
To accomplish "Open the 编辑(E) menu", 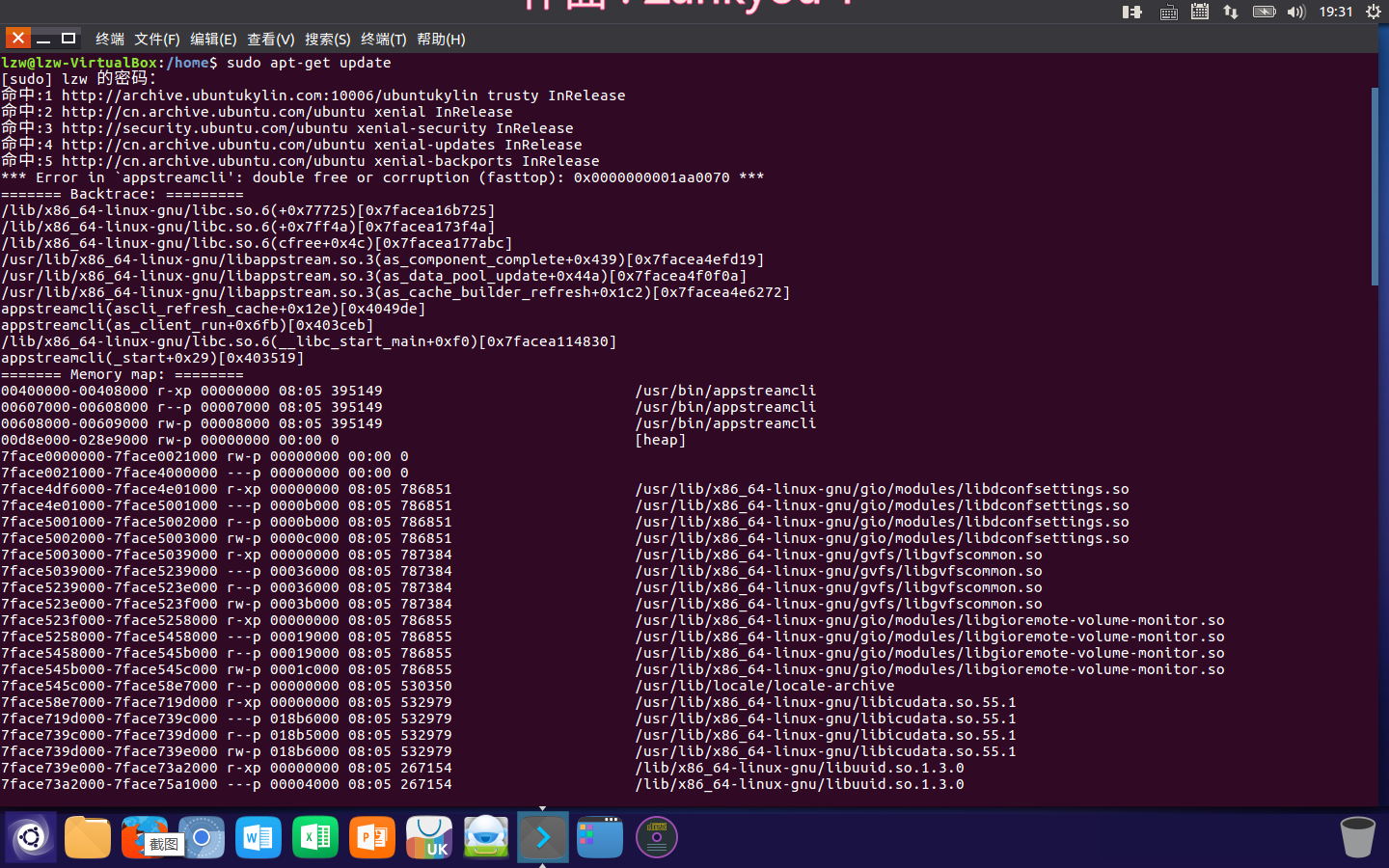I will pos(213,40).
